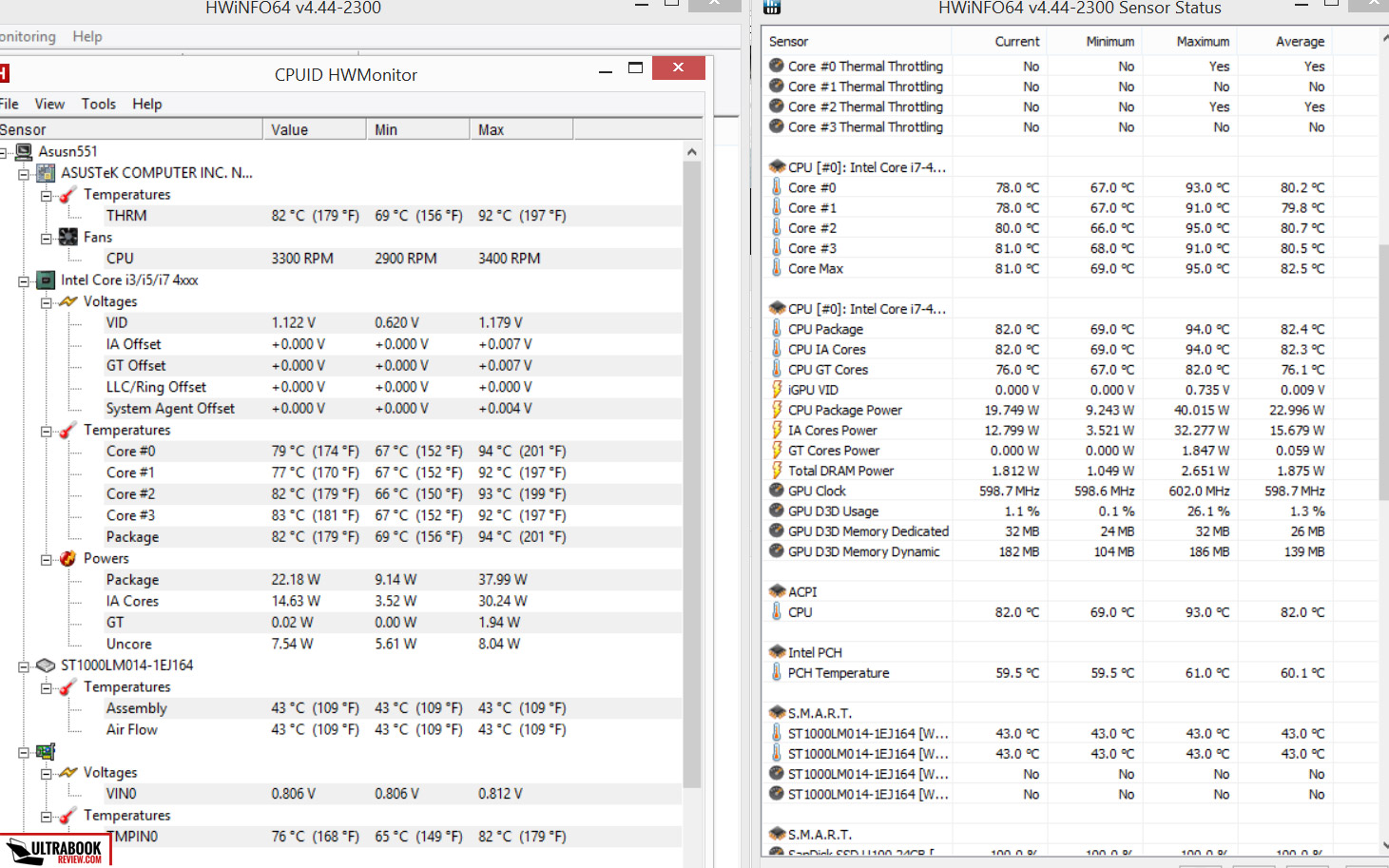Viewport: 1389px width, 868px height.
Task: Click the CPU Package Power lightning icon
Action: click(777, 410)
